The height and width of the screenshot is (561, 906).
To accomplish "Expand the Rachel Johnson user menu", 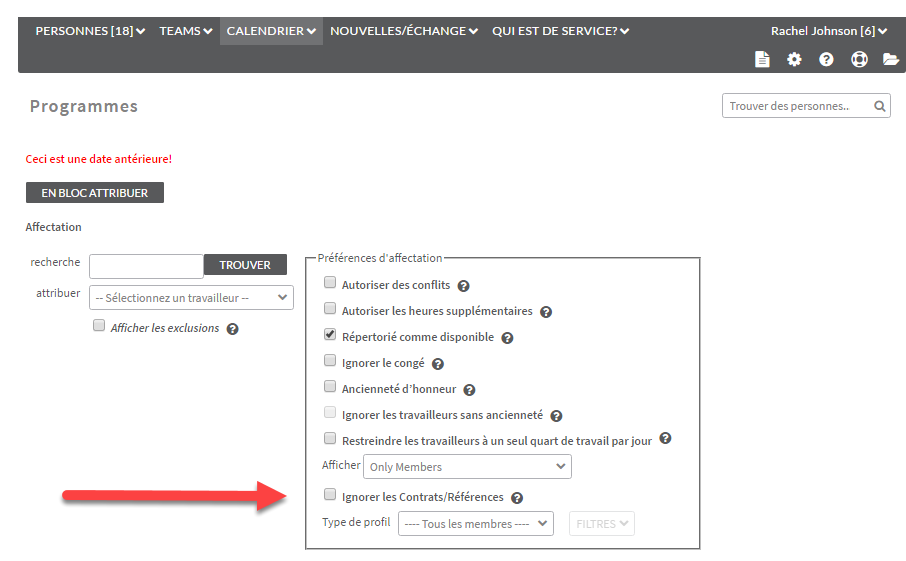I will 829,31.
